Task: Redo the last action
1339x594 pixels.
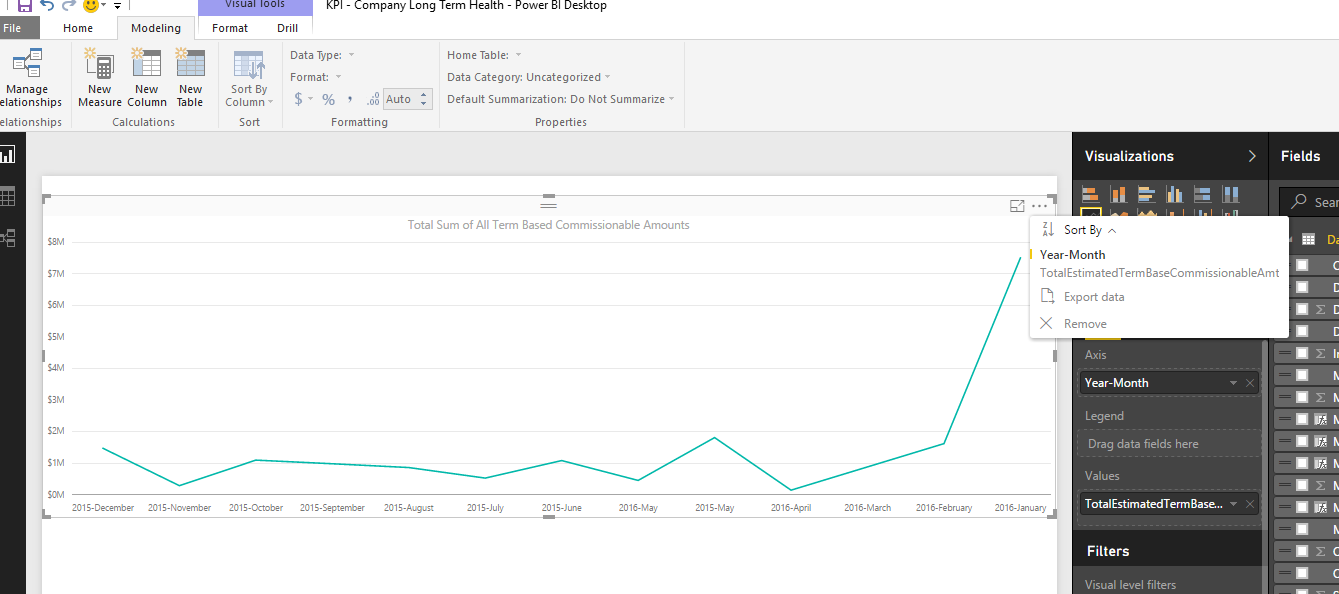Action: pos(68,5)
